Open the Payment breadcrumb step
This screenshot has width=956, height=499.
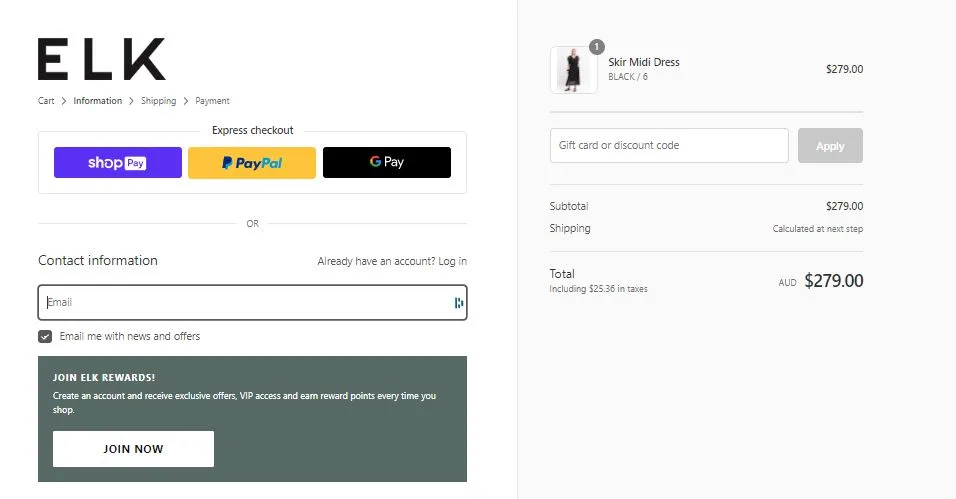pyautogui.click(x=212, y=101)
